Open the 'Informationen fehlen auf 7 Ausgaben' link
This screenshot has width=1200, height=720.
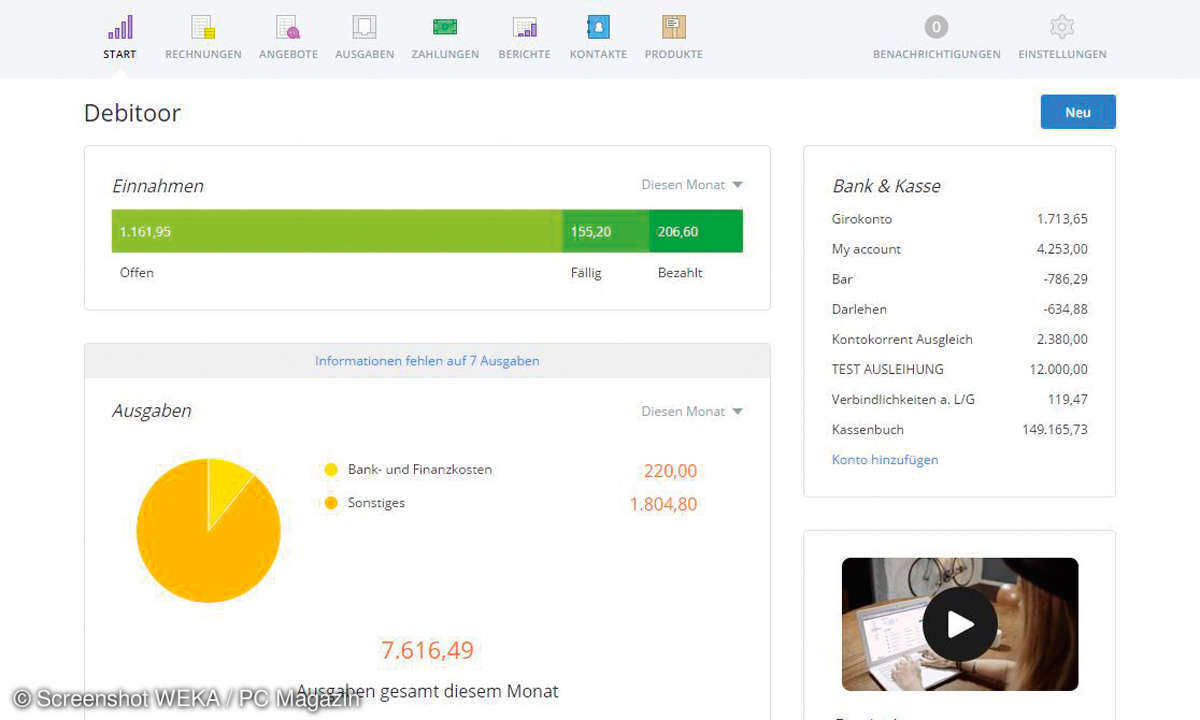[427, 361]
